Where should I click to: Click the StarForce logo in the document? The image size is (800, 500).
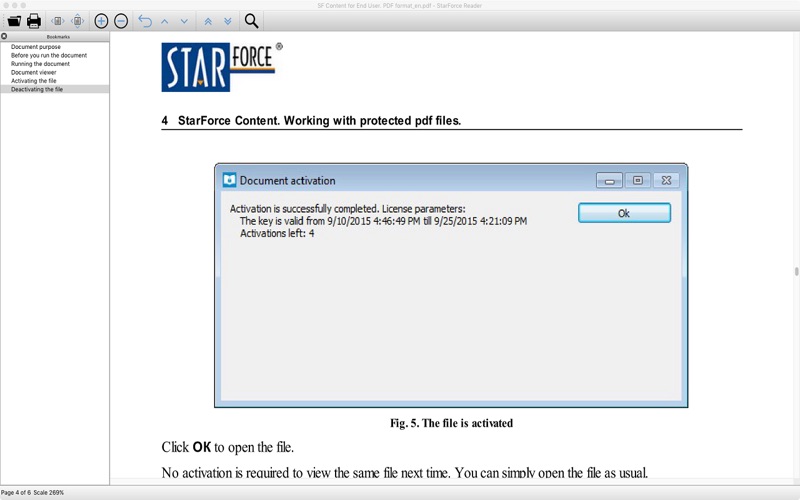tap(222, 67)
